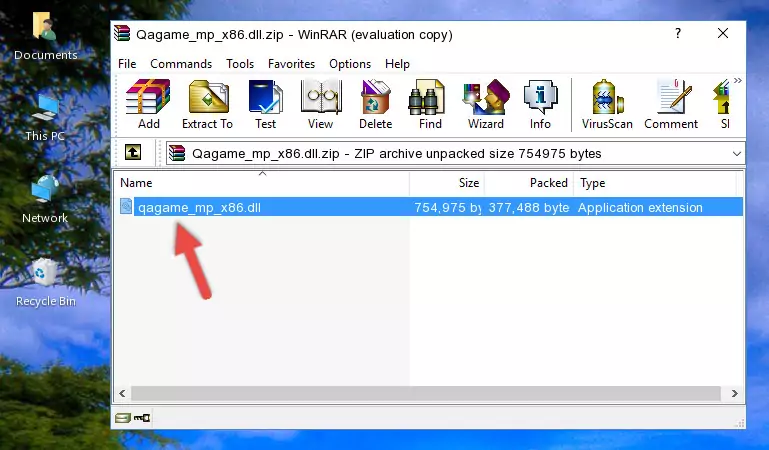Viewport: 769px width, 450px height.
Task: Click the 377,488 packed size cell
Action: click(x=529, y=207)
